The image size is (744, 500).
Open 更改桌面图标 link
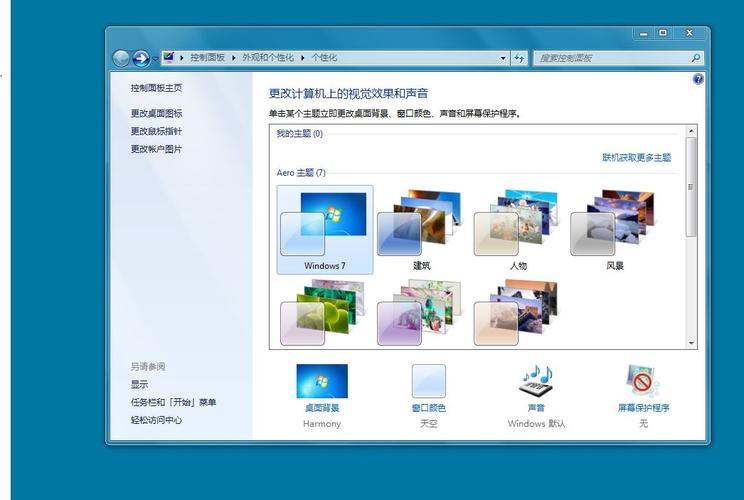pos(156,113)
